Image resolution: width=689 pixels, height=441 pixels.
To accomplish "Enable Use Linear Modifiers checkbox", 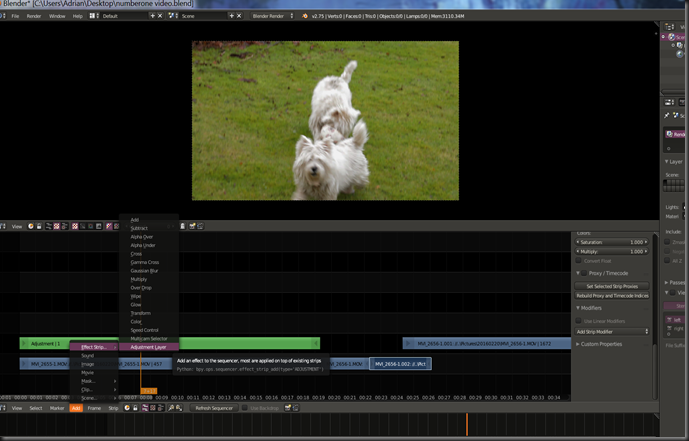I will click(x=579, y=321).
